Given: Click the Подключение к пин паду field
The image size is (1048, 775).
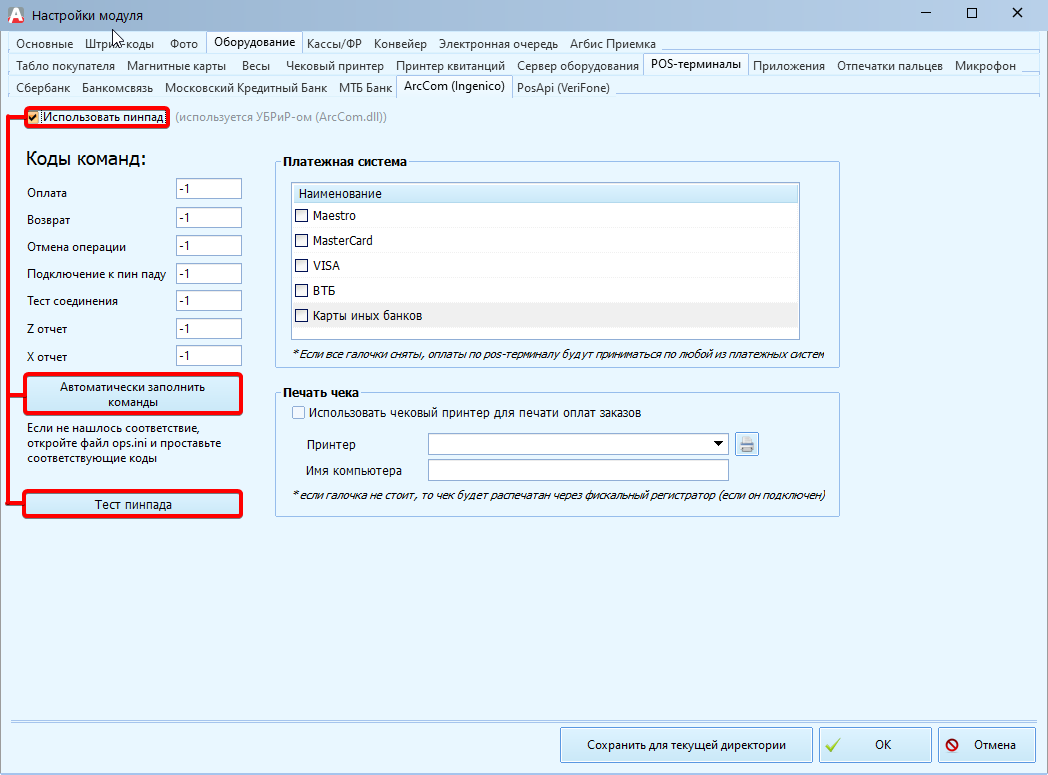Looking at the screenshot, I should (x=209, y=274).
